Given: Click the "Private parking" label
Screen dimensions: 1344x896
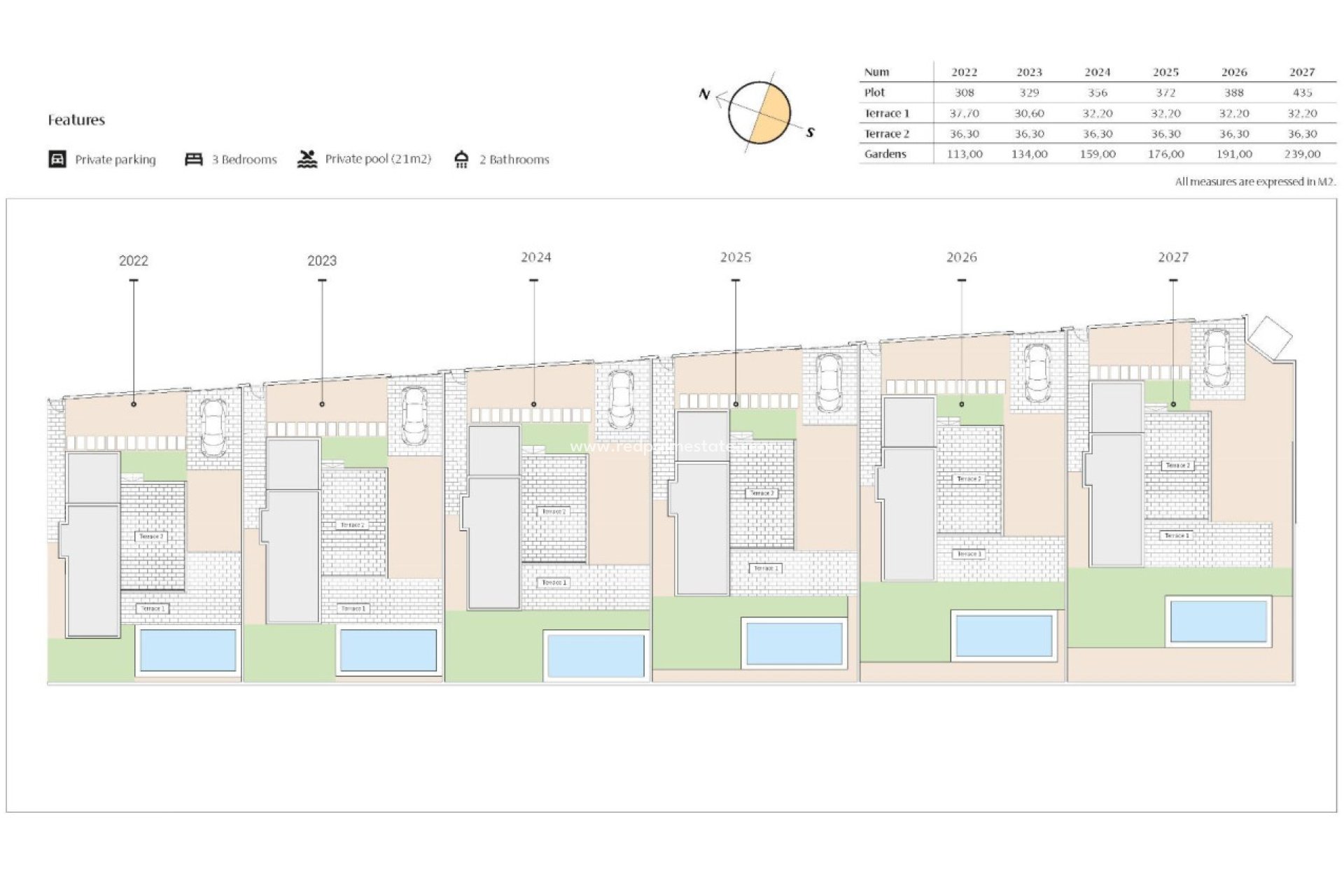Looking at the screenshot, I should coord(115,160).
